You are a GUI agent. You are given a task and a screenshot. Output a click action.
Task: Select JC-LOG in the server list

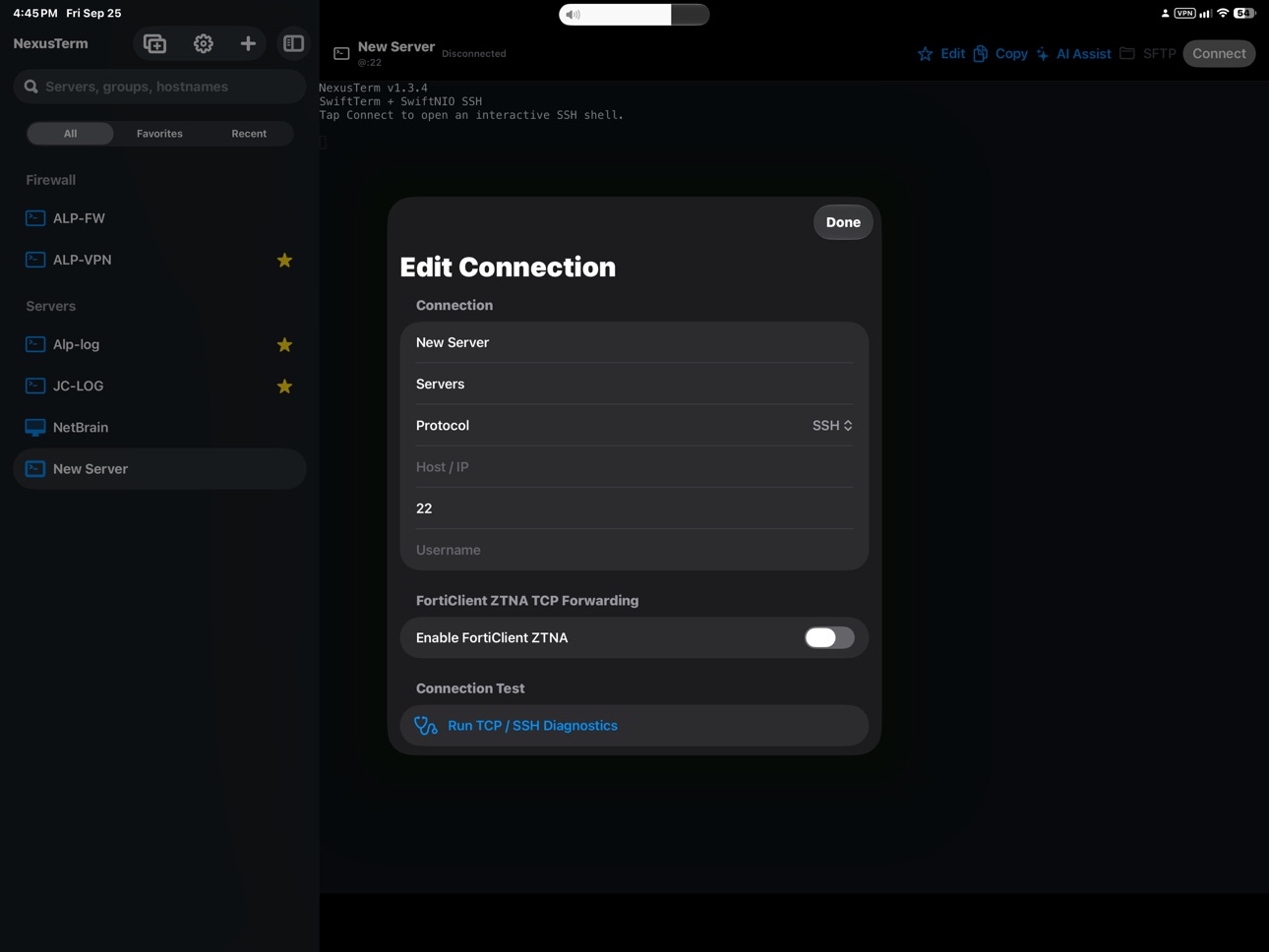point(159,386)
